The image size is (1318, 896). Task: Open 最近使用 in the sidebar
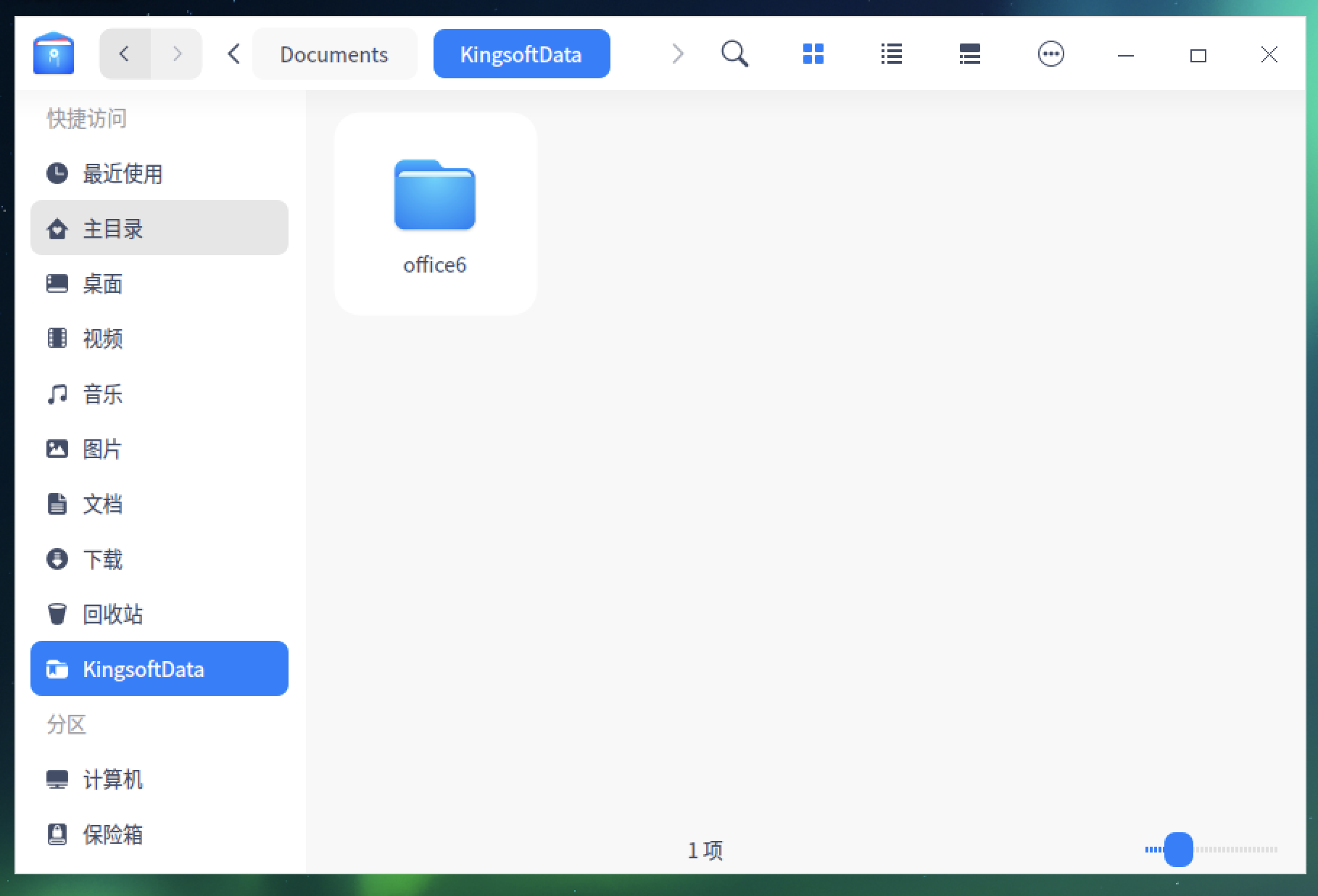point(159,174)
